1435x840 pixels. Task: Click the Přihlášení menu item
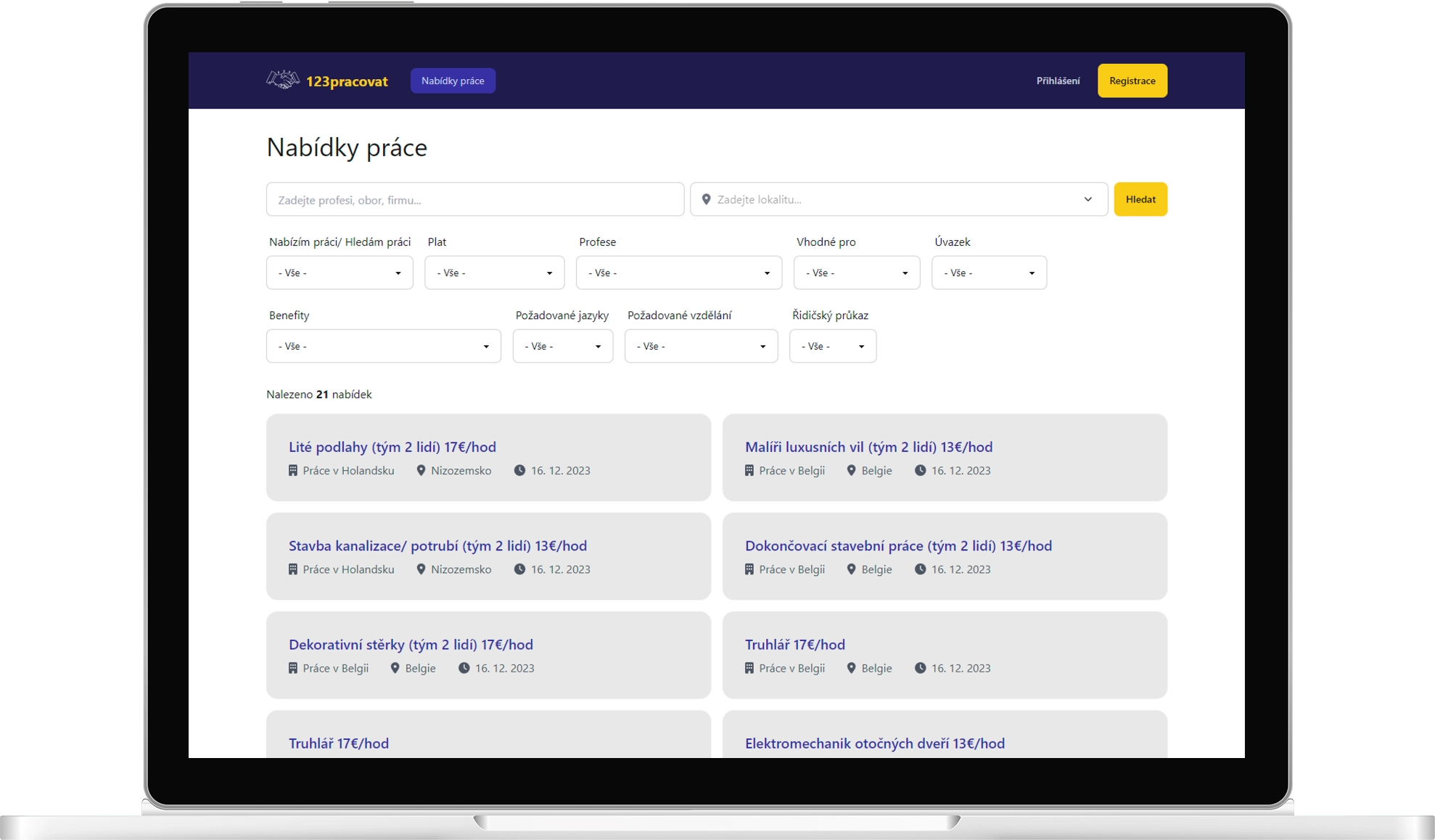point(1058,81)
